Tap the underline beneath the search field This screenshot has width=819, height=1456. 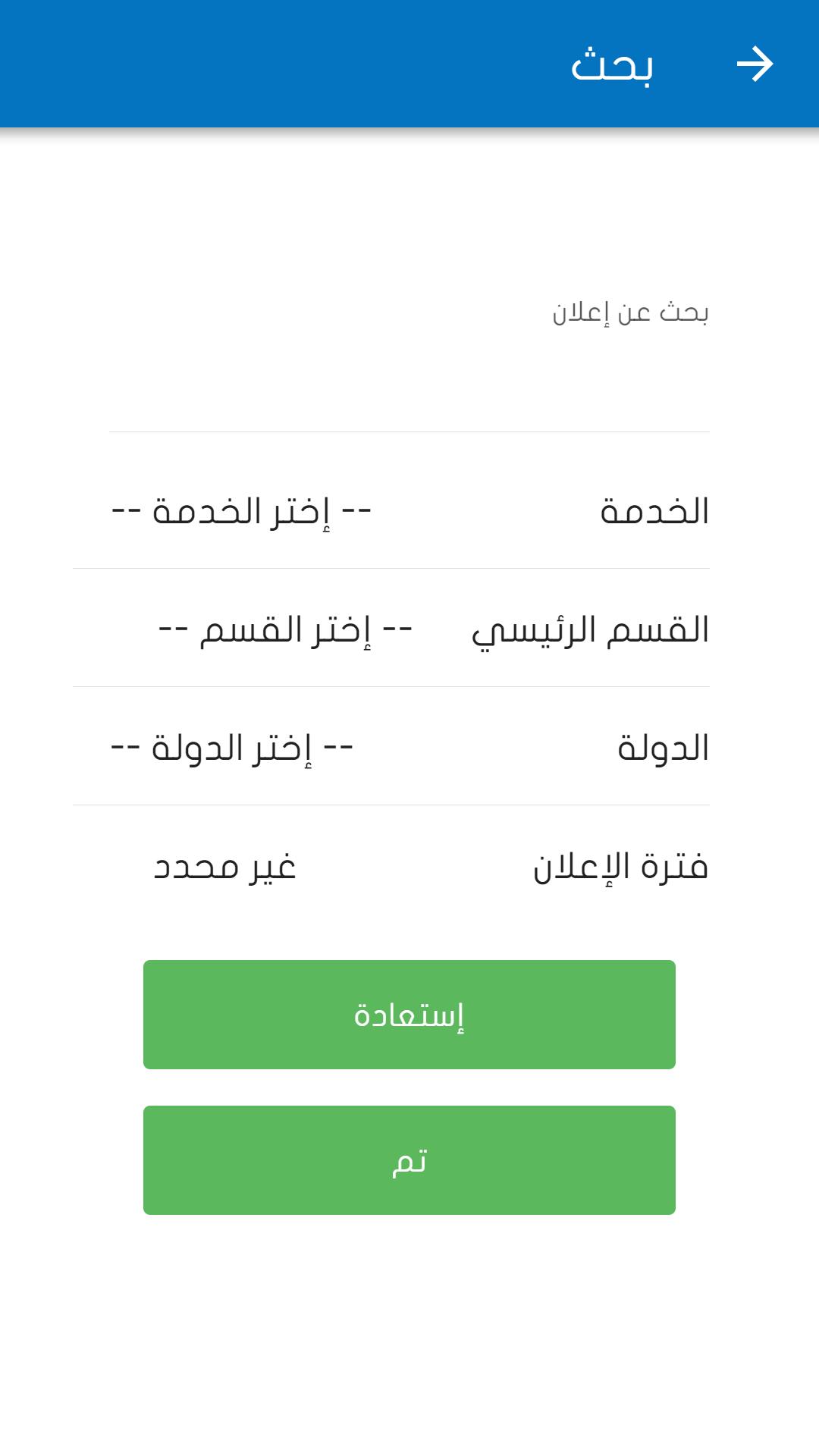click(x=409, y=431)
